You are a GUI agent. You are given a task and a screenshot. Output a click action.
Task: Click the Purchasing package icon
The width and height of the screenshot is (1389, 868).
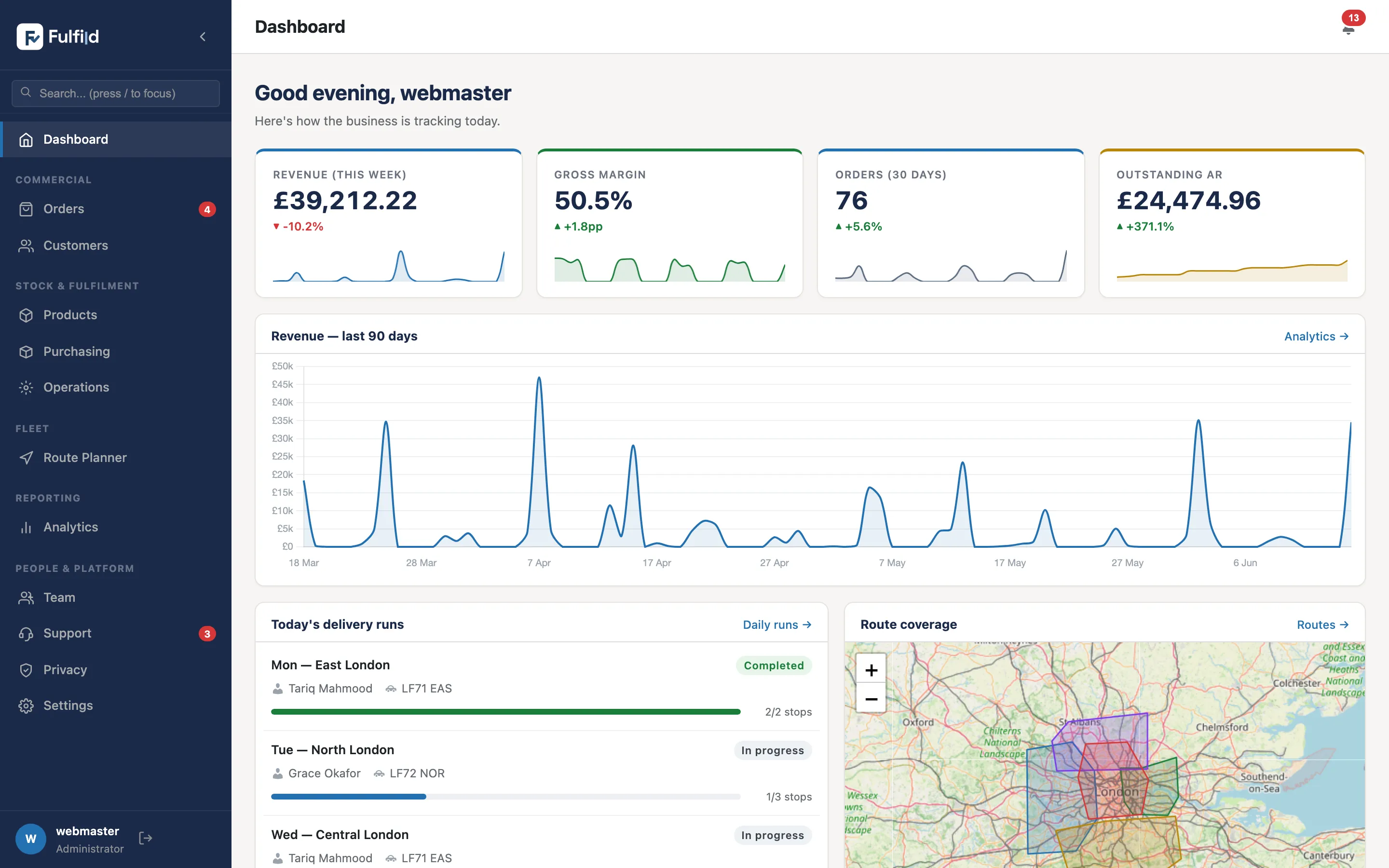coord(26,352)
